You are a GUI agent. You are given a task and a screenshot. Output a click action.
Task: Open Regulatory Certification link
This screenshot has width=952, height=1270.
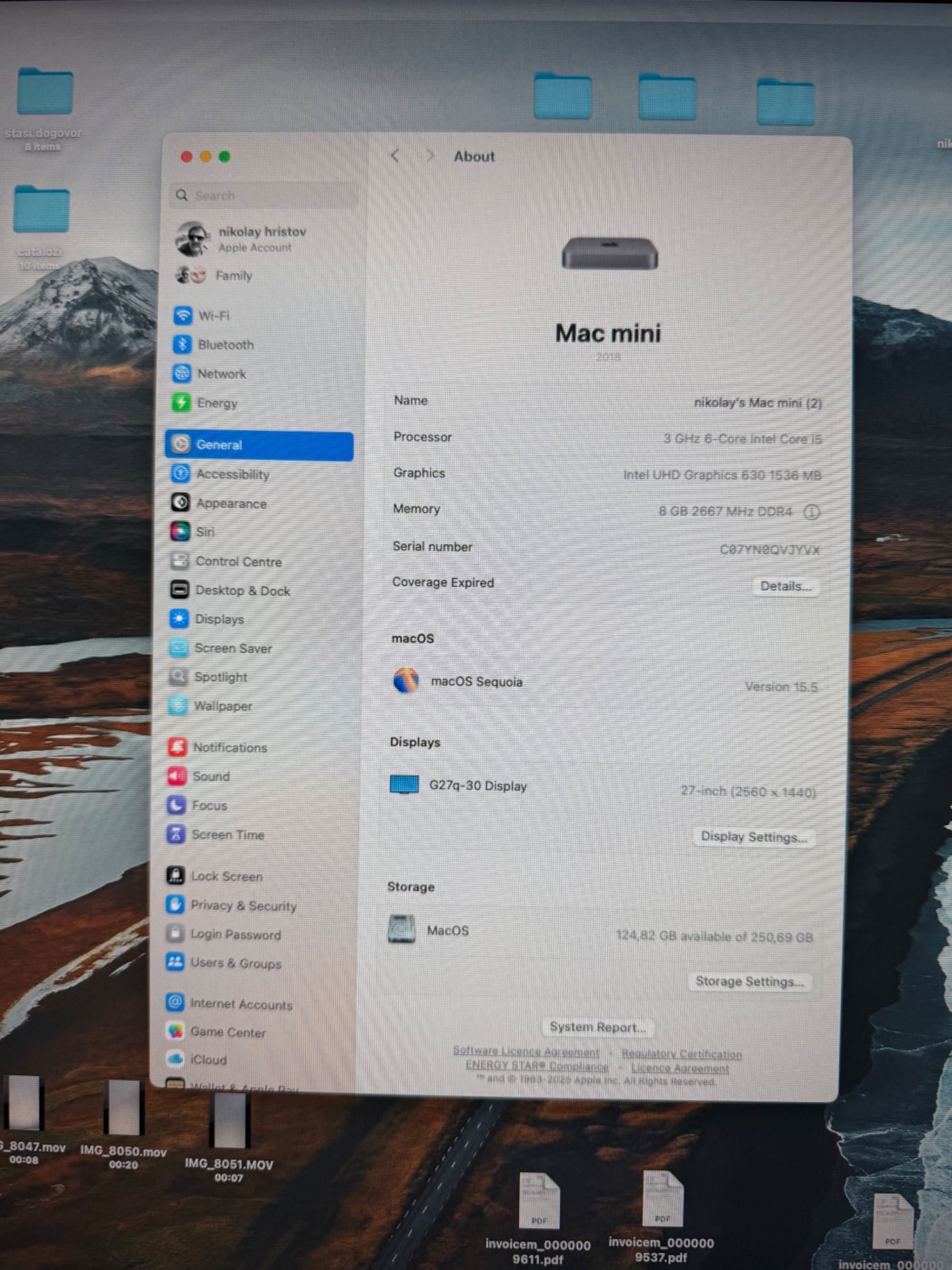[x=682, y=1054]
